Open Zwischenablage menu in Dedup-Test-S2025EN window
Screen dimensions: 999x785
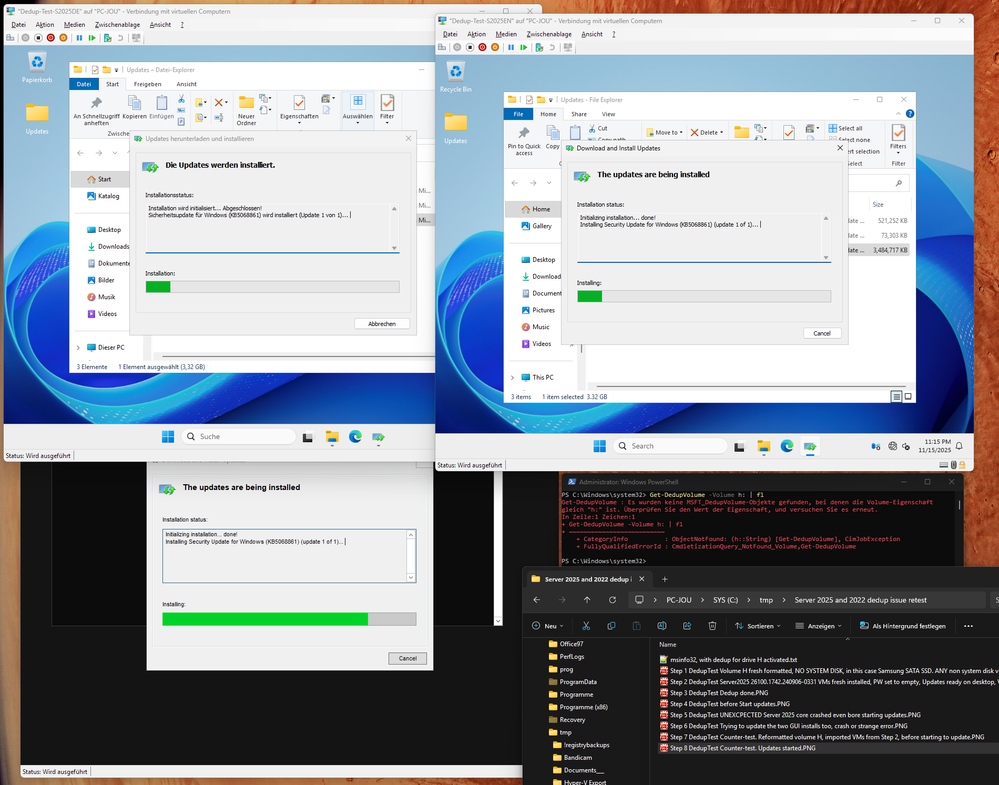click(x=549, y=34)
